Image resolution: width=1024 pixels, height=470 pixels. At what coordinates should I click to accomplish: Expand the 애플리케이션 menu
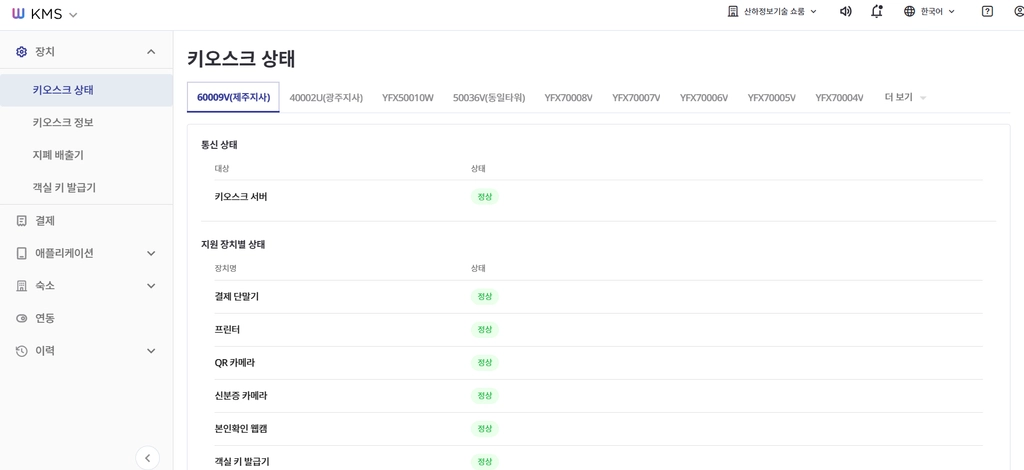[151, 253]
